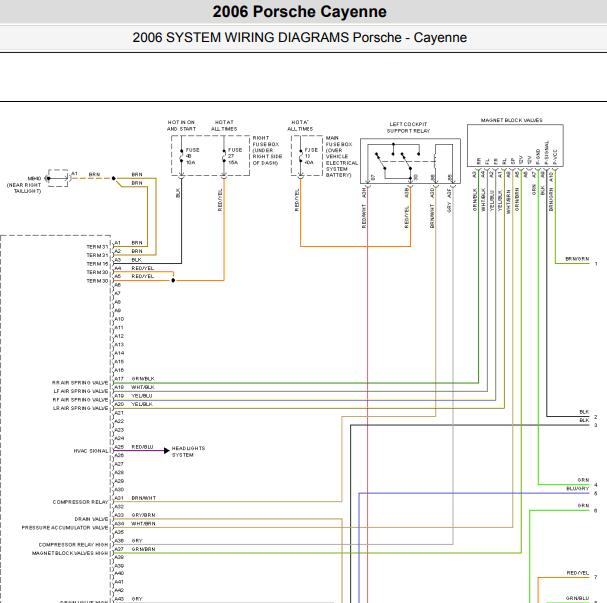607x603 pixels.
Task: Click the "MAGNET BLOCK VALVES HIGH" label
Action: click(x=70, y=553)
